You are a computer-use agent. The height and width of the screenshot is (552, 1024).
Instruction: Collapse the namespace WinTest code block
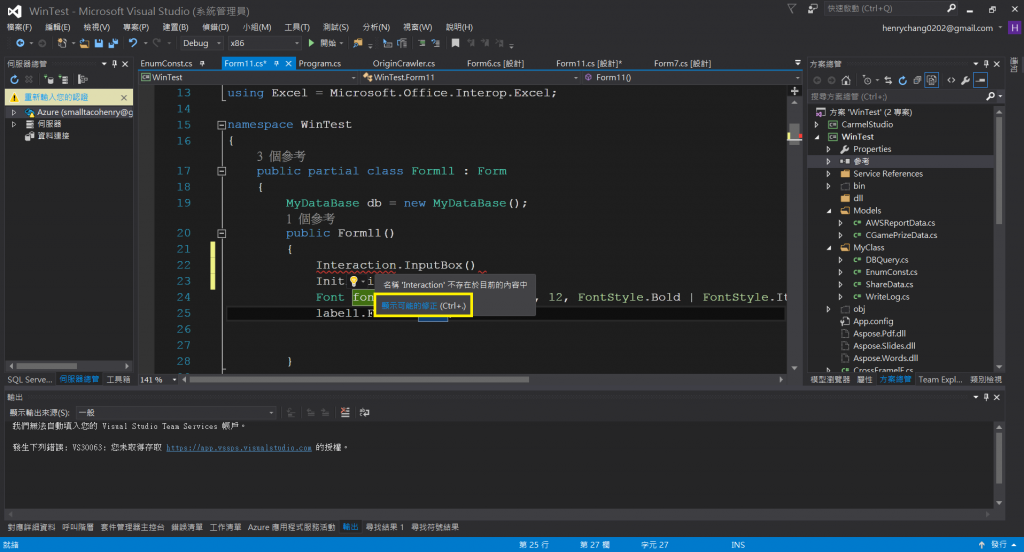(221, 125)
